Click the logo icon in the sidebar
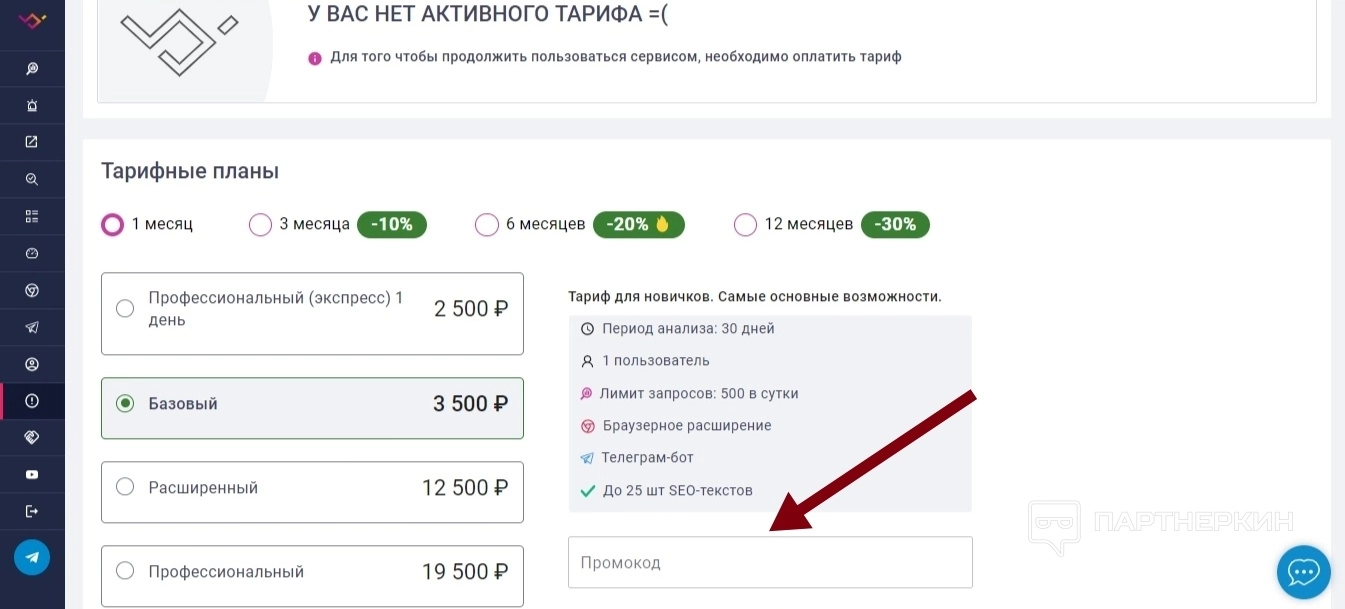The image size is (1345, 609). [x=32, y=20]
